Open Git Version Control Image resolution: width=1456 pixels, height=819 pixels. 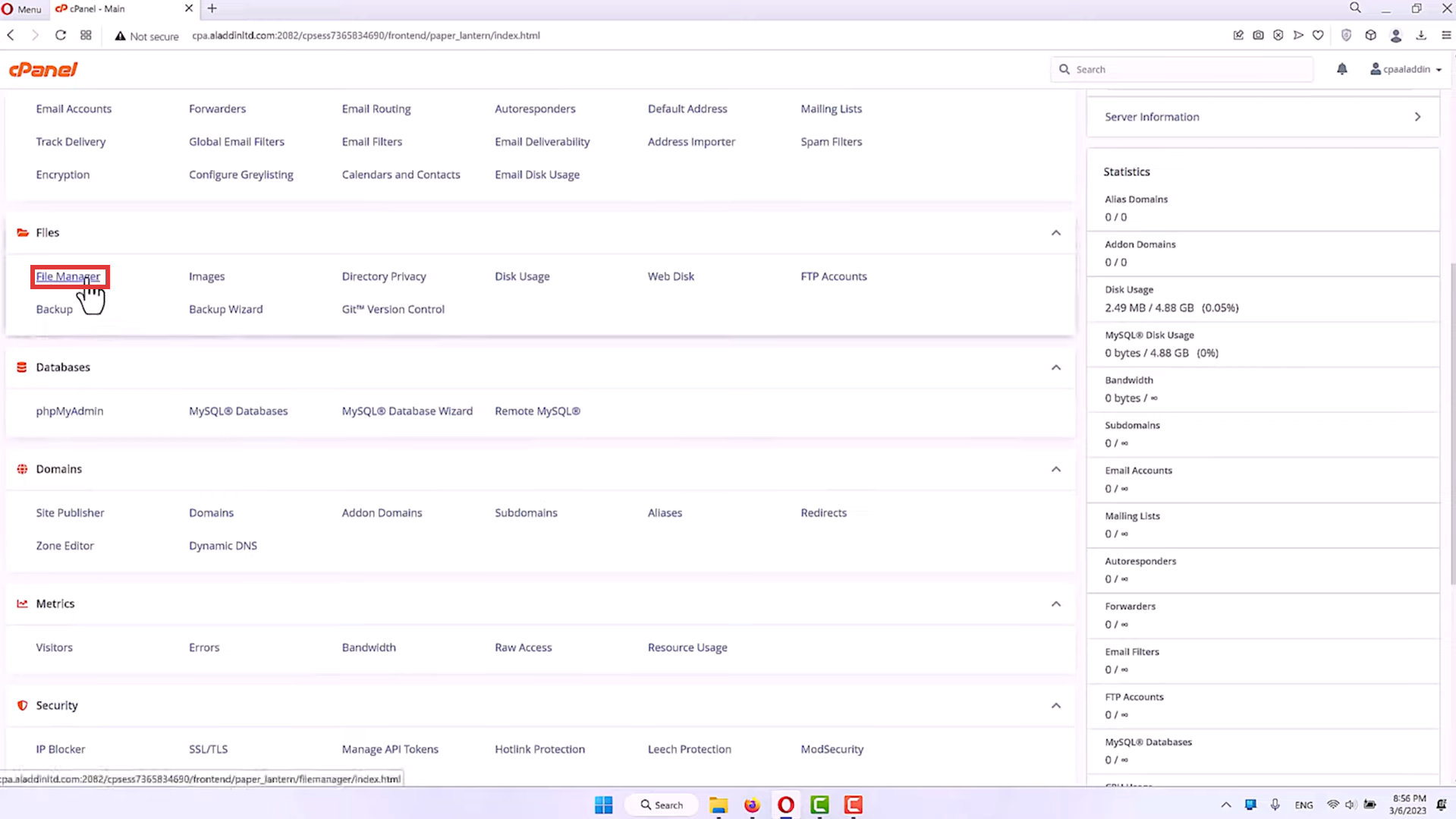pyautogui.click(x=393, y=310)
